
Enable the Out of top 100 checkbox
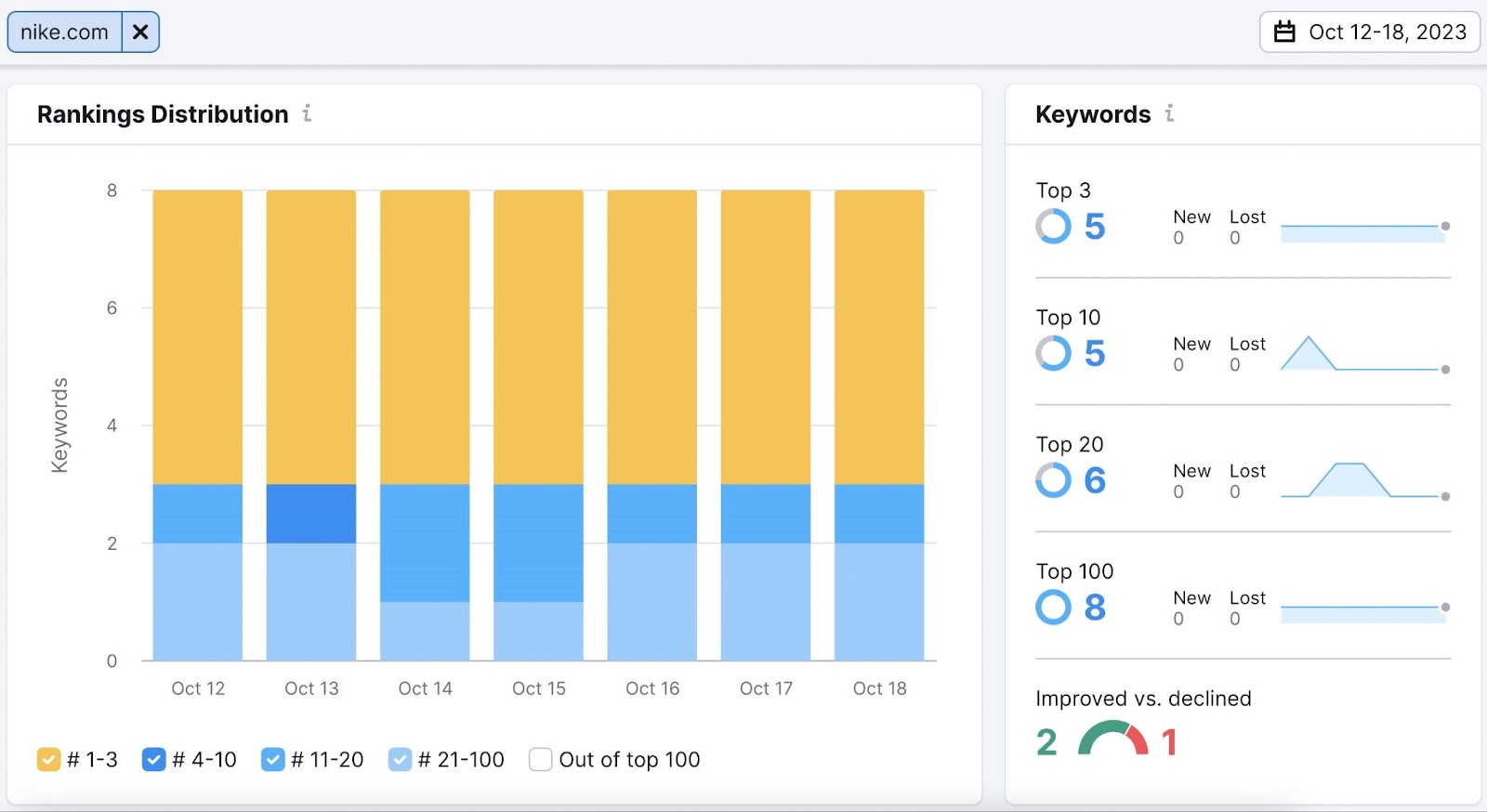tap(540, 760)
